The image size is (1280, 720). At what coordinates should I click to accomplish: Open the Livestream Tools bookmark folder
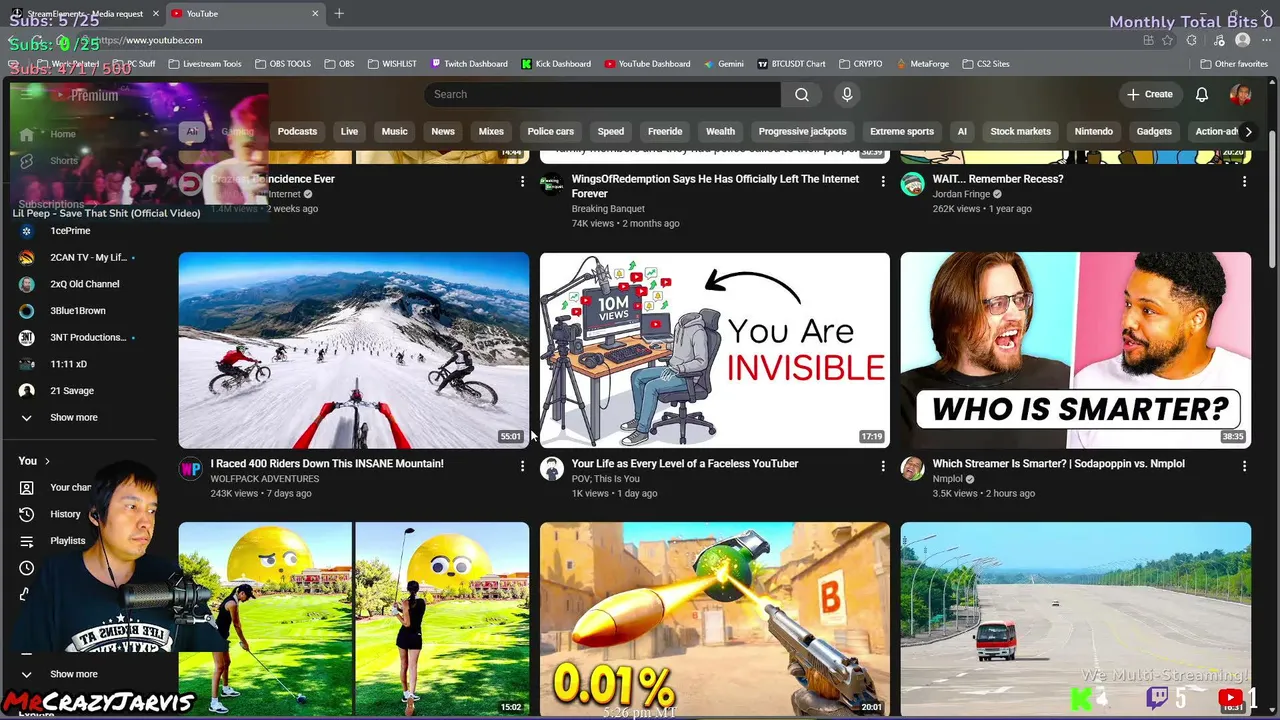pos(205,64)
